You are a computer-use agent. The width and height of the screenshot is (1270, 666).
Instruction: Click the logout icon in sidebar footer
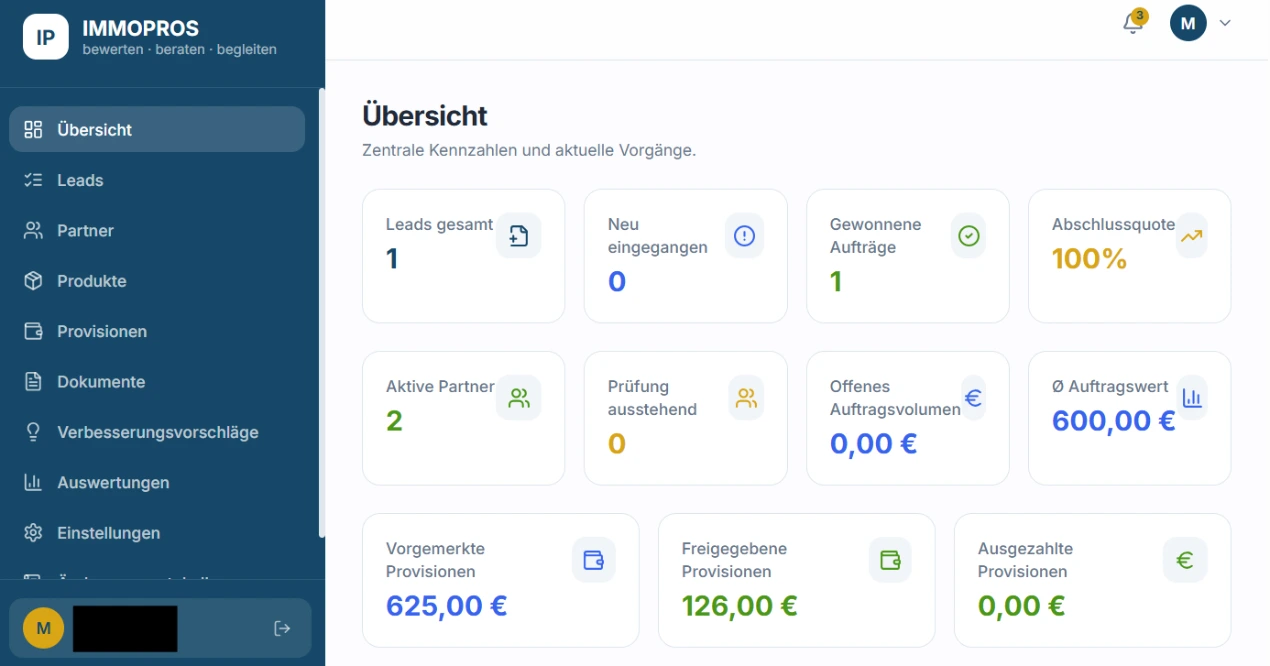(282, 628)
